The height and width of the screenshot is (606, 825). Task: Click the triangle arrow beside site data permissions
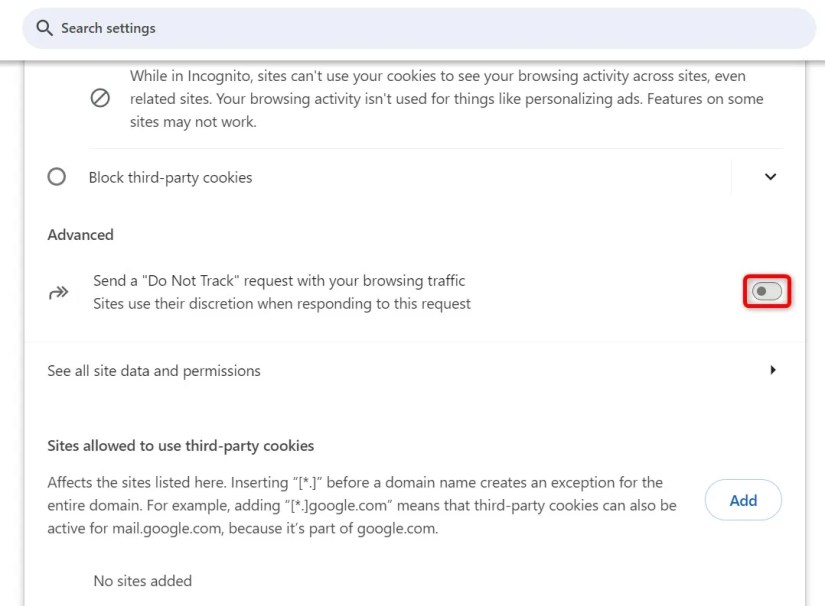point(772,370)
